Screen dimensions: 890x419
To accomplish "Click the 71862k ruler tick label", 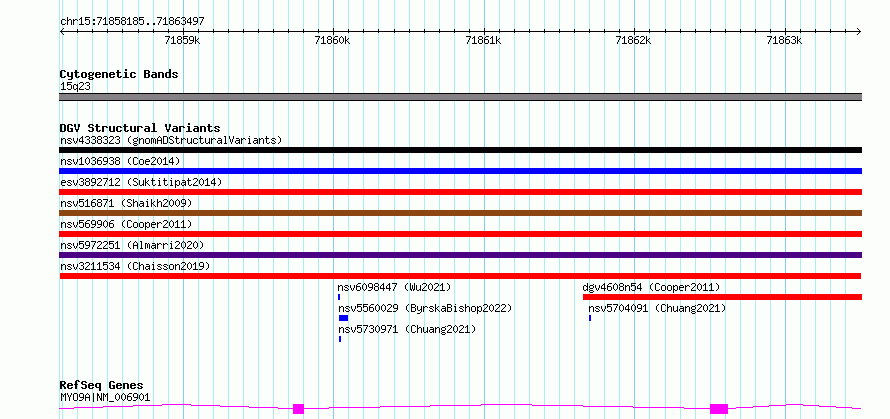I will pyautogui.click(x=633, y=40).
